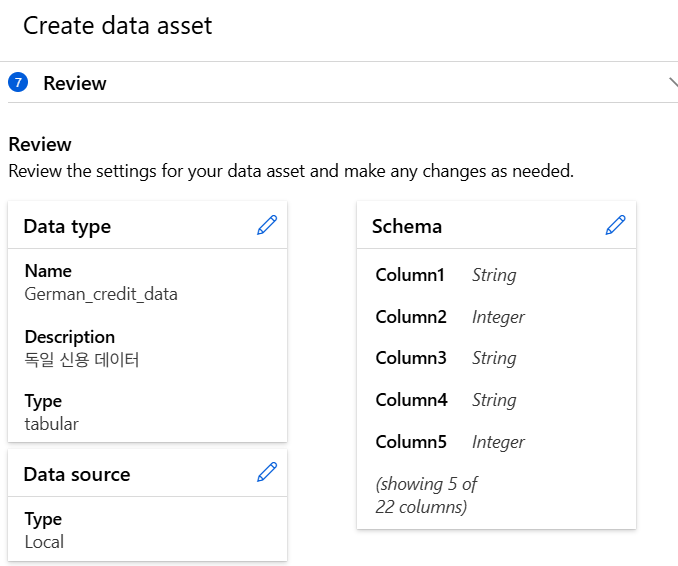Select the German_credit_data name value

[x=100, y=294]
